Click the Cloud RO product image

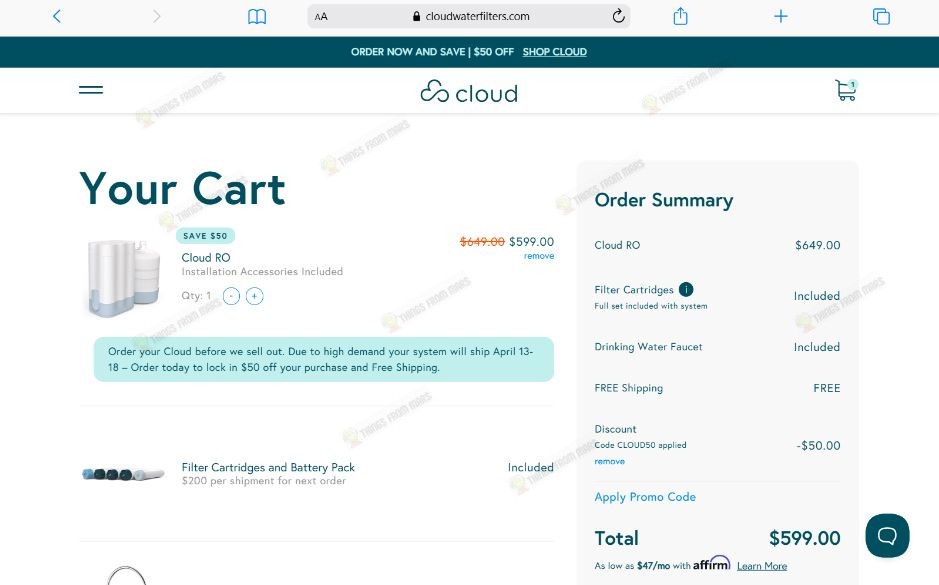pyautogui.click(x=124, y=277)
